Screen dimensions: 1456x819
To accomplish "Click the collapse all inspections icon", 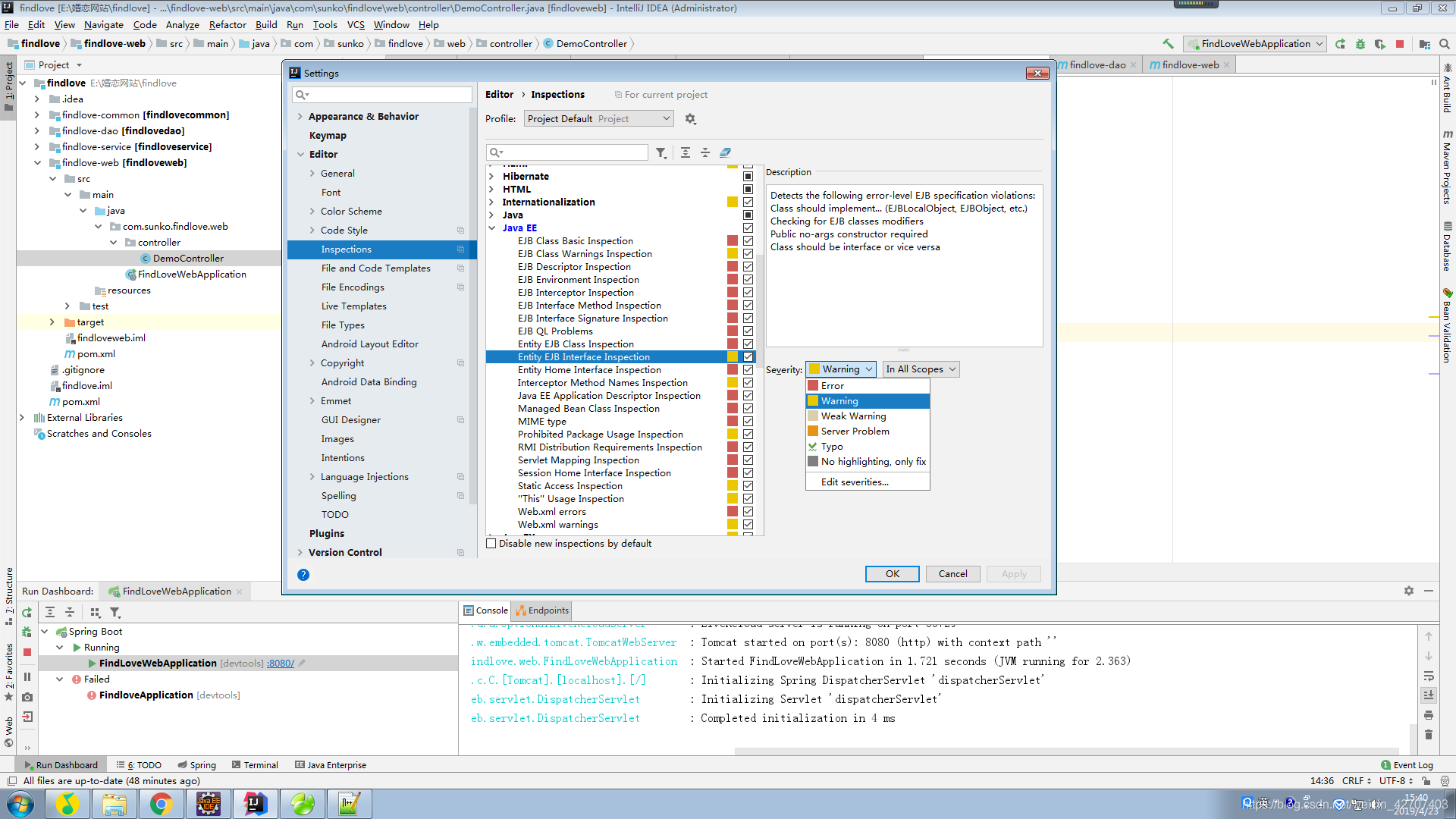I will (x=705, y=152).
